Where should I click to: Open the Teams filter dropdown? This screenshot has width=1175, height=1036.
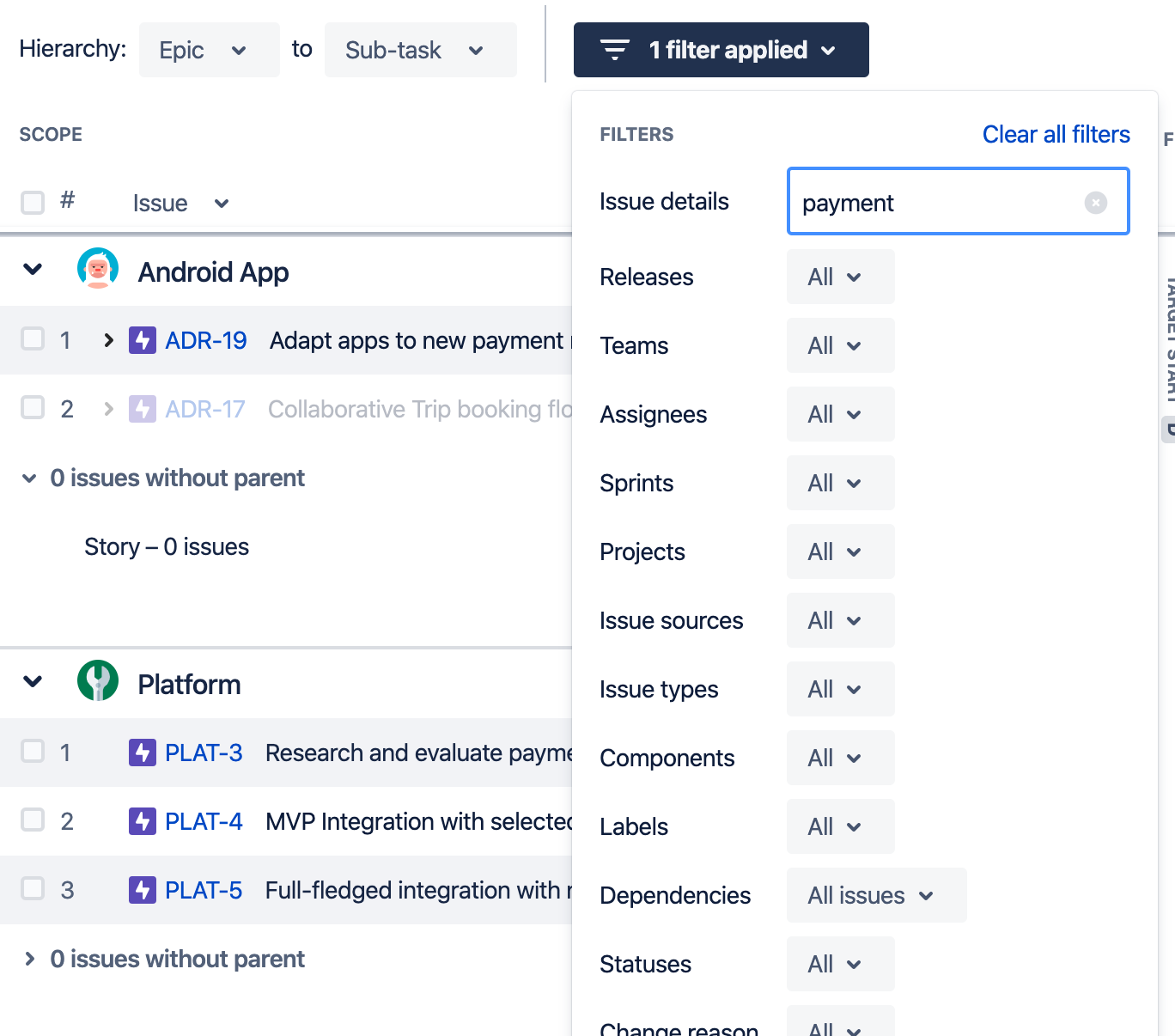pyautogui.click(x=841, y=345)
